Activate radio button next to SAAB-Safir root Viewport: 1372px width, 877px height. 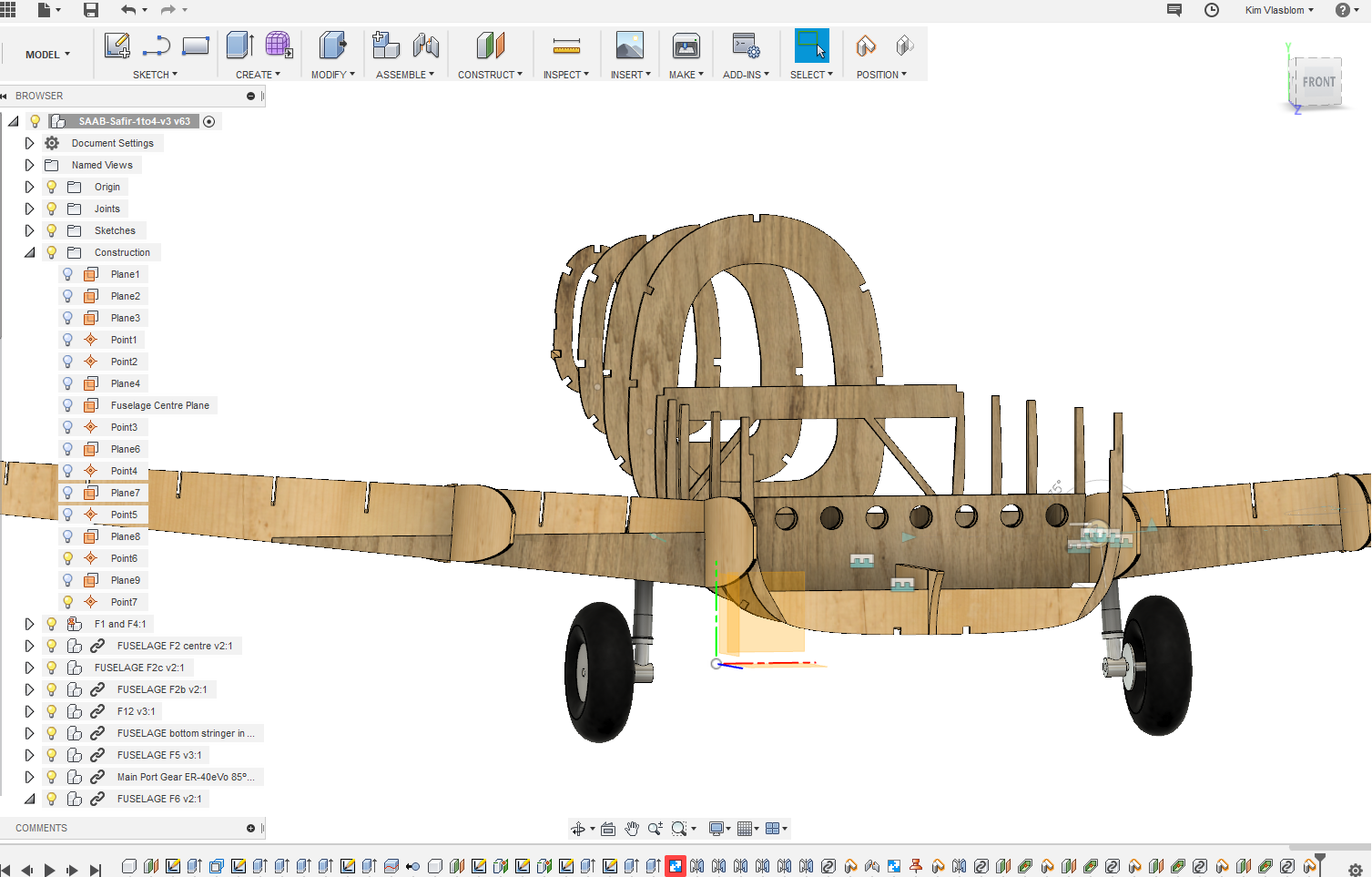[x=209, y=121]
